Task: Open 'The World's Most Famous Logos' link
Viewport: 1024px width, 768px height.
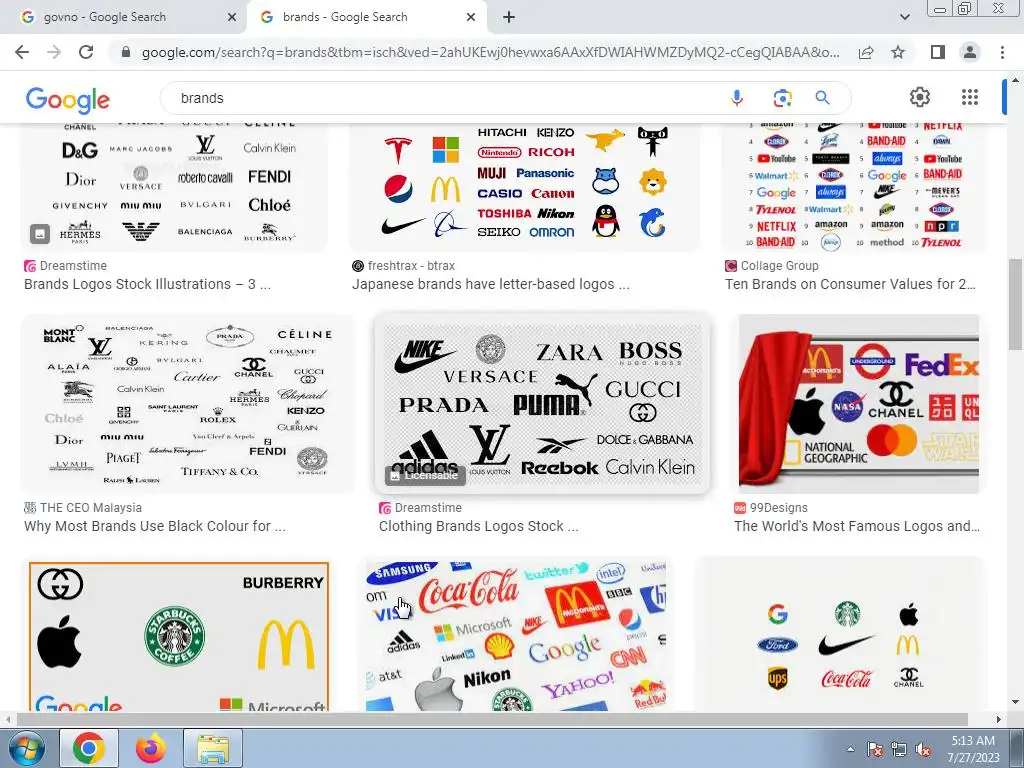Action: (x=857, y=526)
